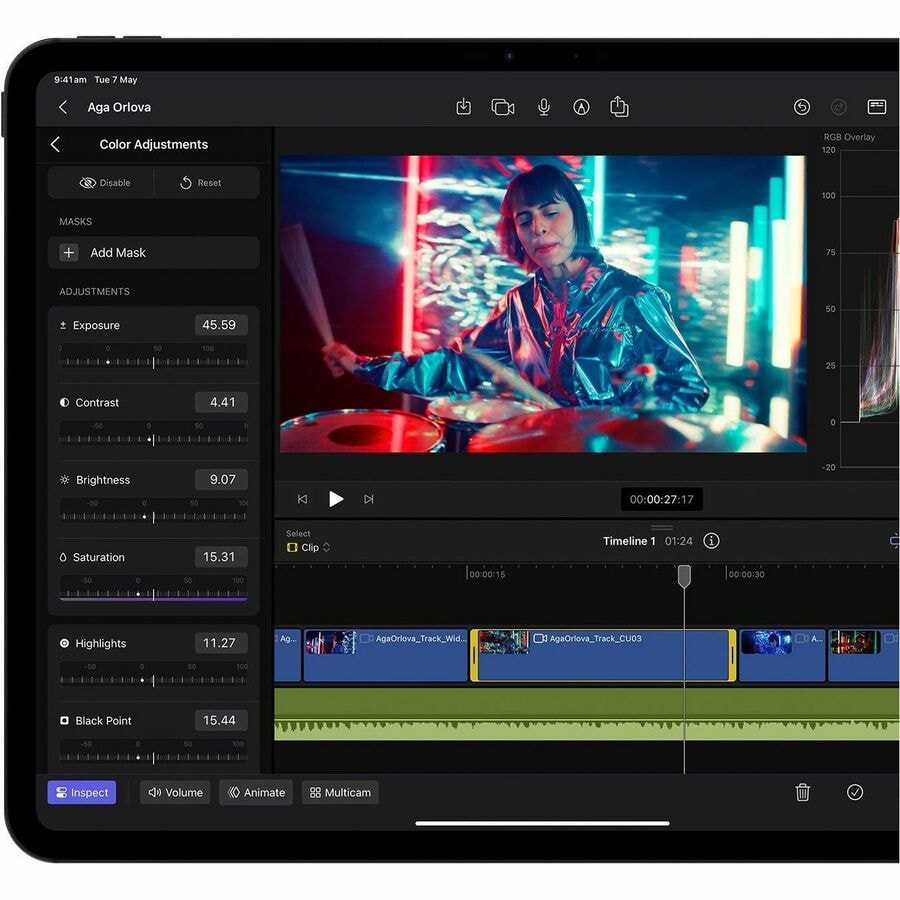Tap the timecode display 00:00:27:17
This screenshot has width=900, height=900.
[x=661, y=499]
